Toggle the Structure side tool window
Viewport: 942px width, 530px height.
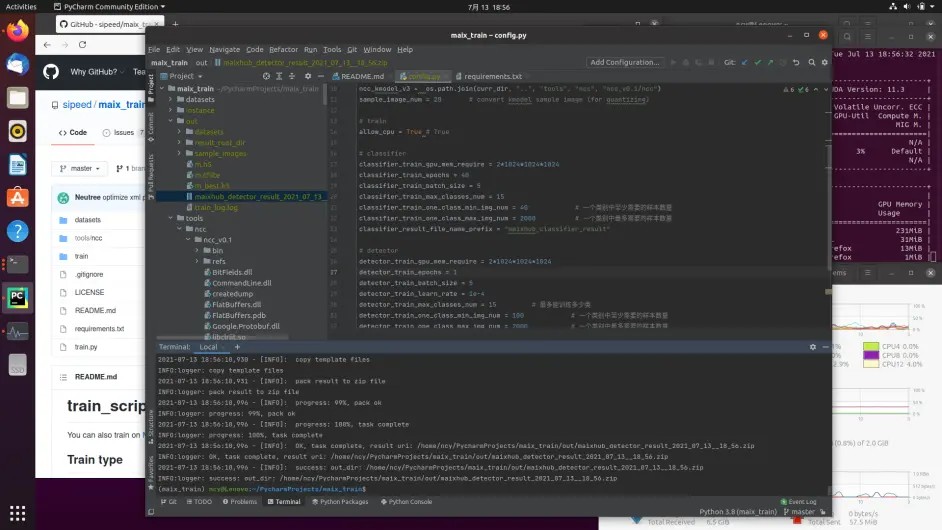[151, 427]
